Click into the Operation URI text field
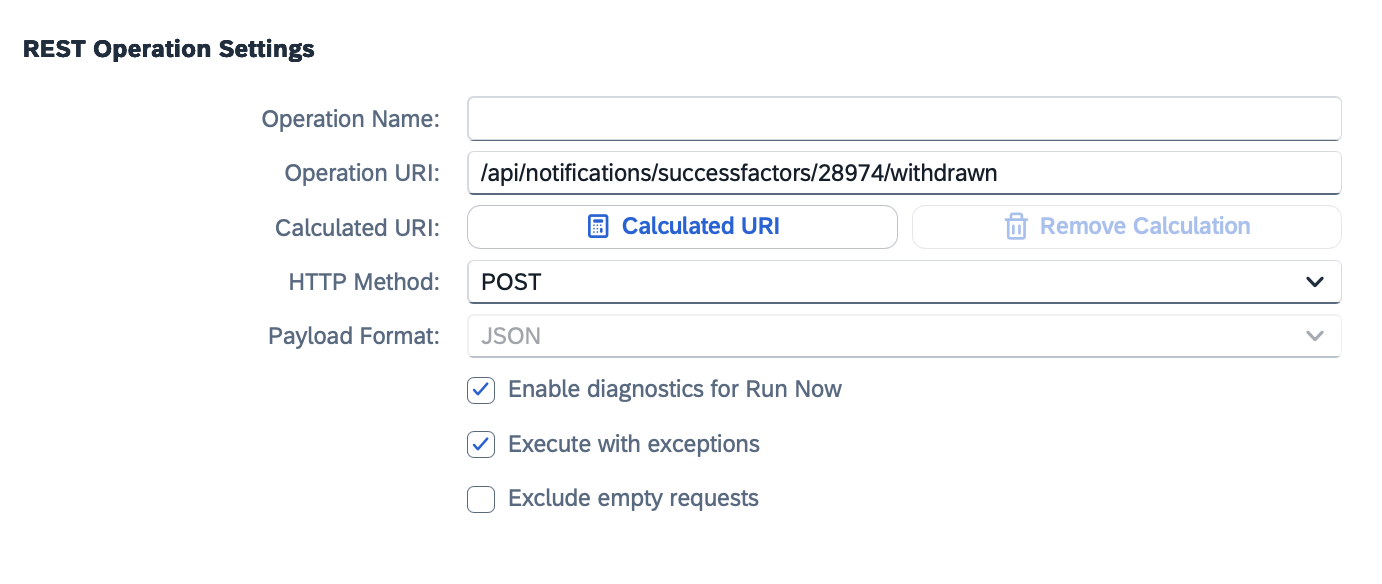 pyautogui.click(x=904, y=173)
